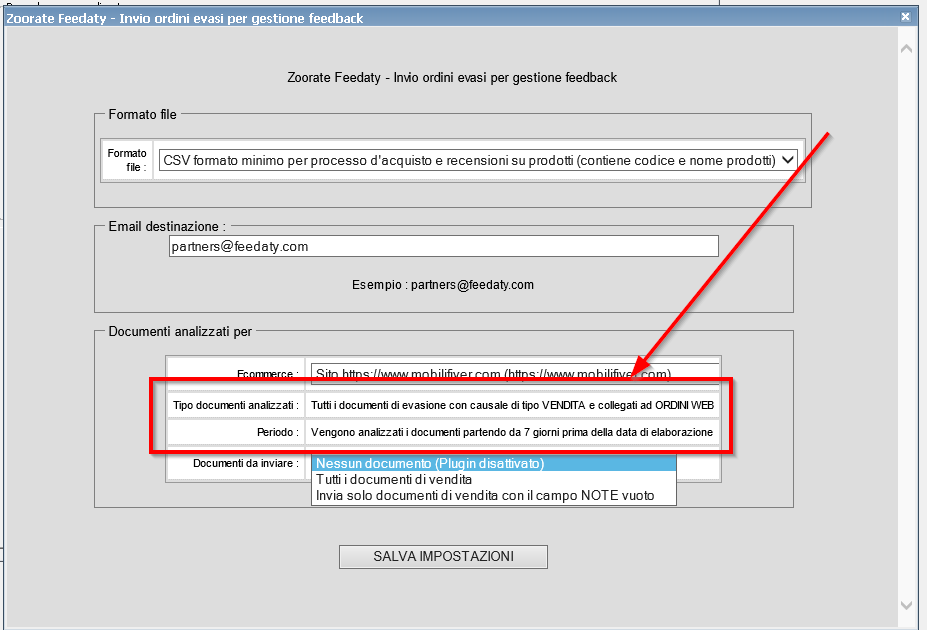Click the scrollbar down arrow
The width and height of the screenshot is (927, 630).
(x=906, y=605)
